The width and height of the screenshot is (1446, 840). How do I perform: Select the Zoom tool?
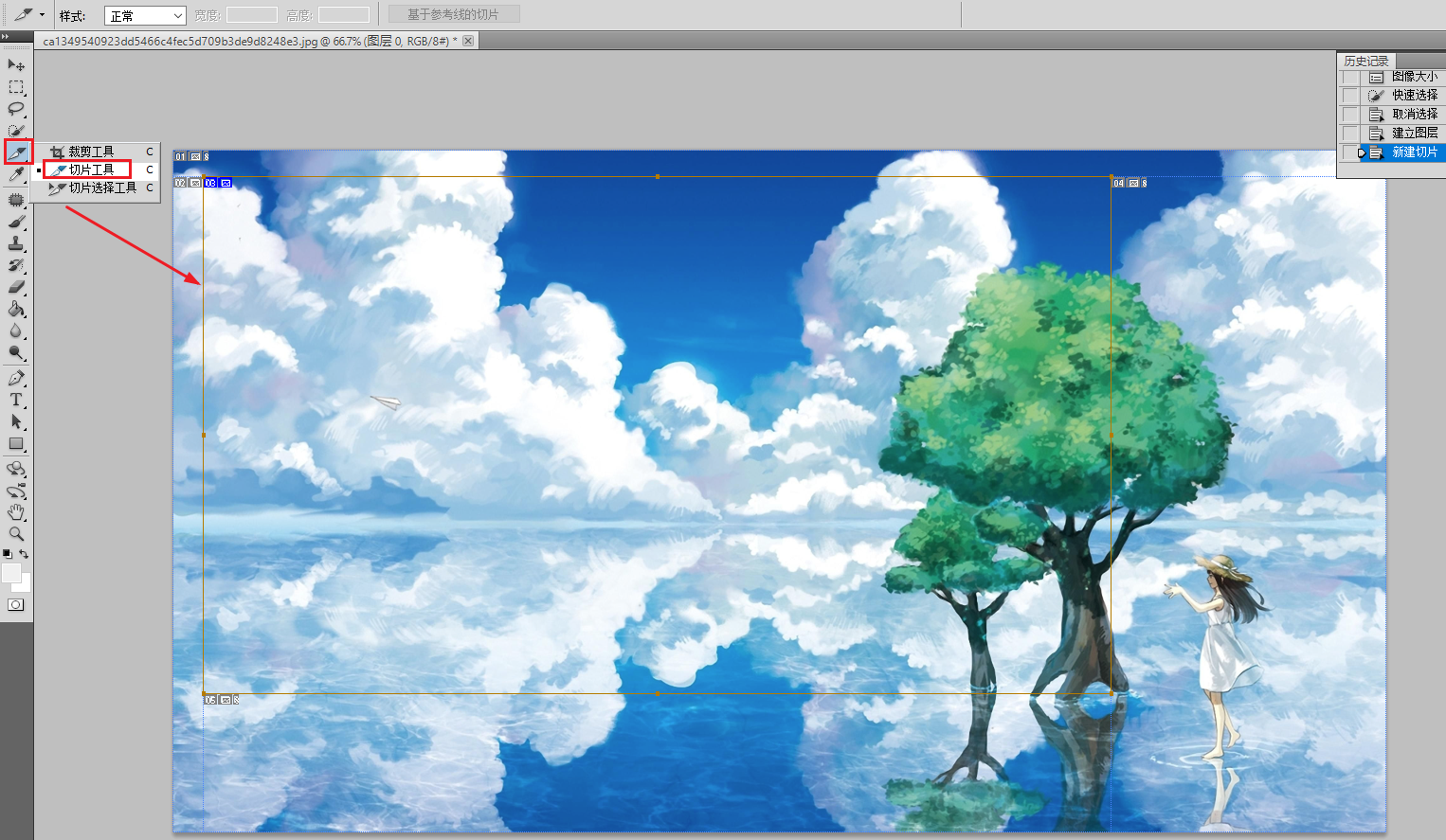tap(16, 534)
